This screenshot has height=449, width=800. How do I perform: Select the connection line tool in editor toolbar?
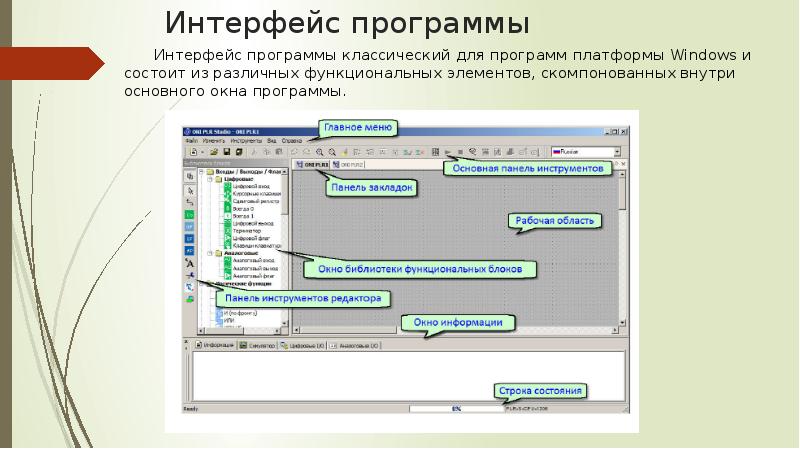click(189, 201)
